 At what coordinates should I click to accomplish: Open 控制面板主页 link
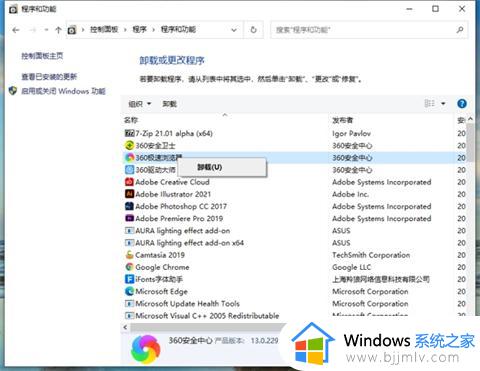[x=42, y=56]
